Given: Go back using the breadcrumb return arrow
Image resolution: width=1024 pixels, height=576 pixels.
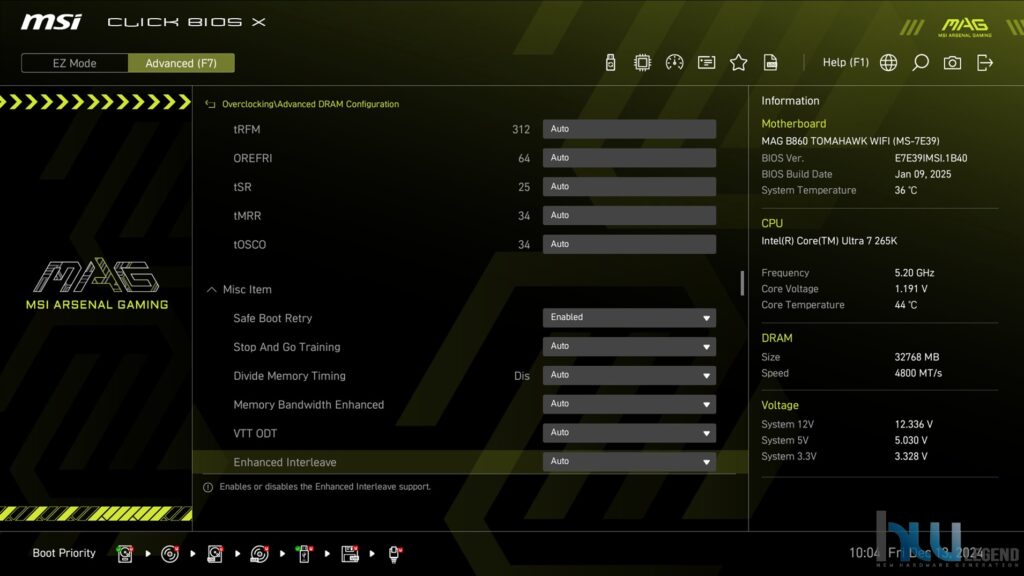Looking at the screenshot, I should tap(210, 104).
